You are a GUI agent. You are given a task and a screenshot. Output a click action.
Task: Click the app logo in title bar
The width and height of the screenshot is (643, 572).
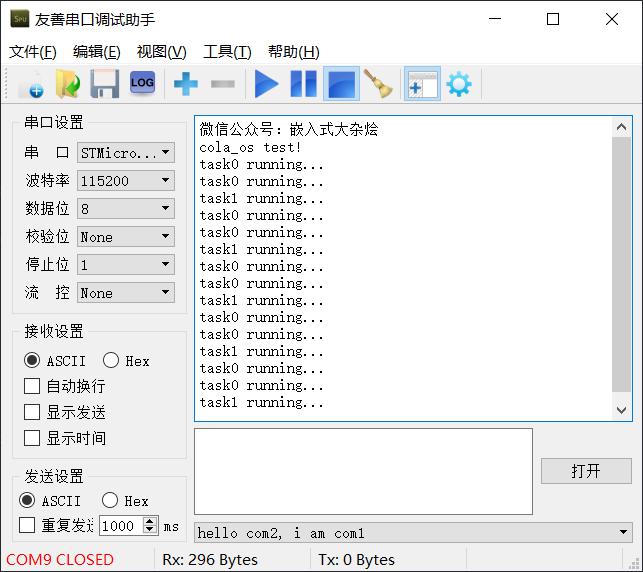pyautogui.click(x=20, y=19)
